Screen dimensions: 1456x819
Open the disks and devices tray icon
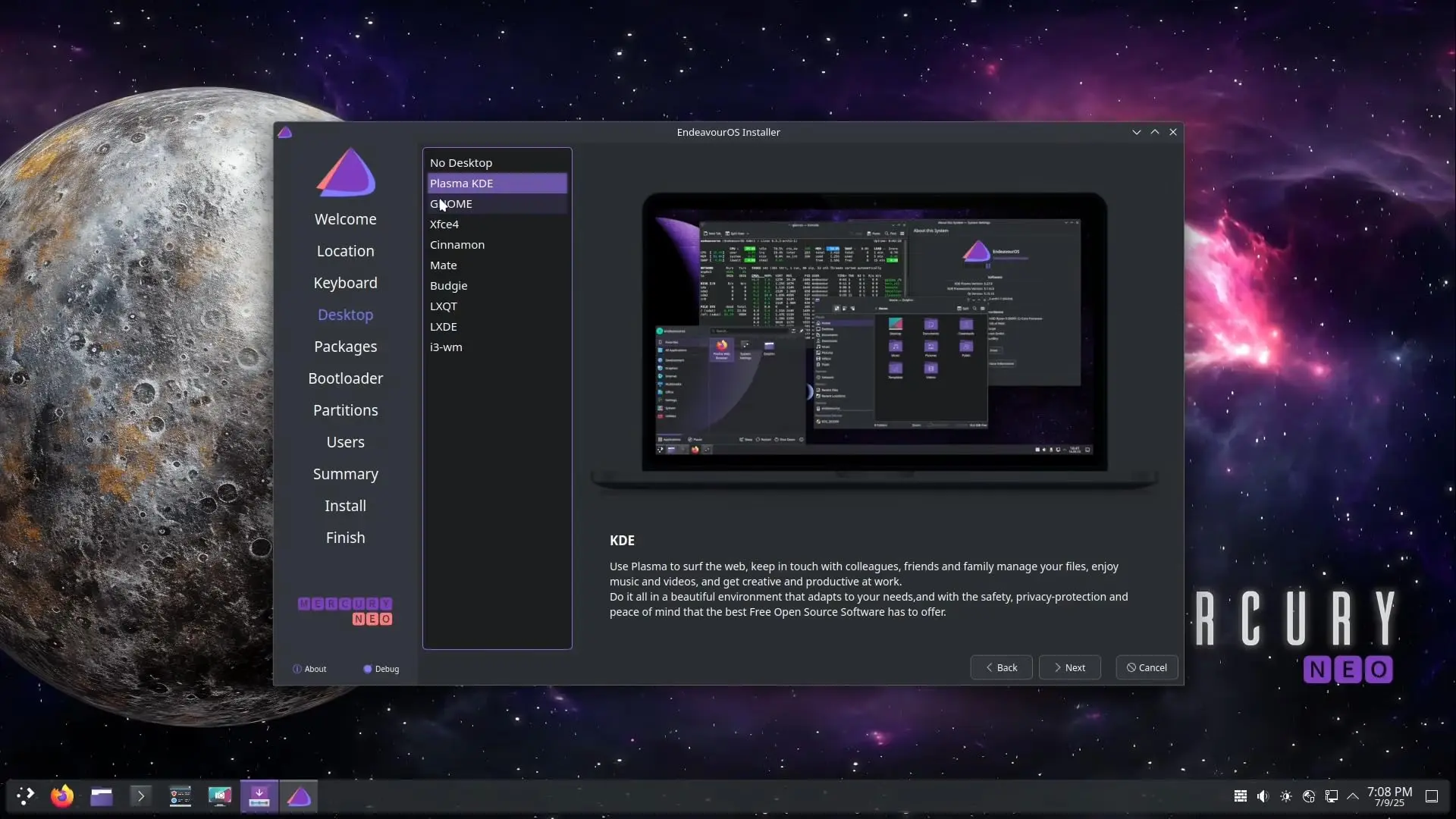(1309, 796)
